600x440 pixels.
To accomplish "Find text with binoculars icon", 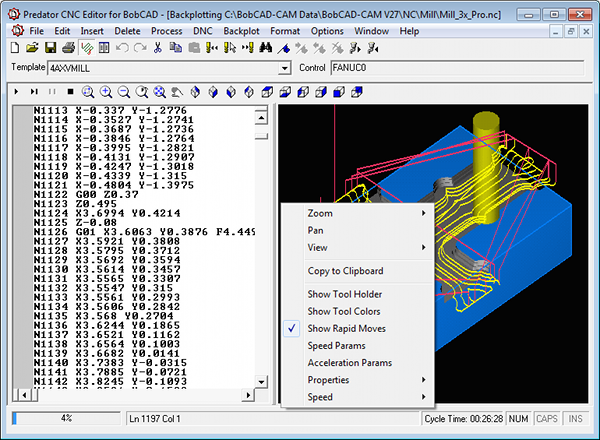I will pyautogui.click(x=266, y=48).
